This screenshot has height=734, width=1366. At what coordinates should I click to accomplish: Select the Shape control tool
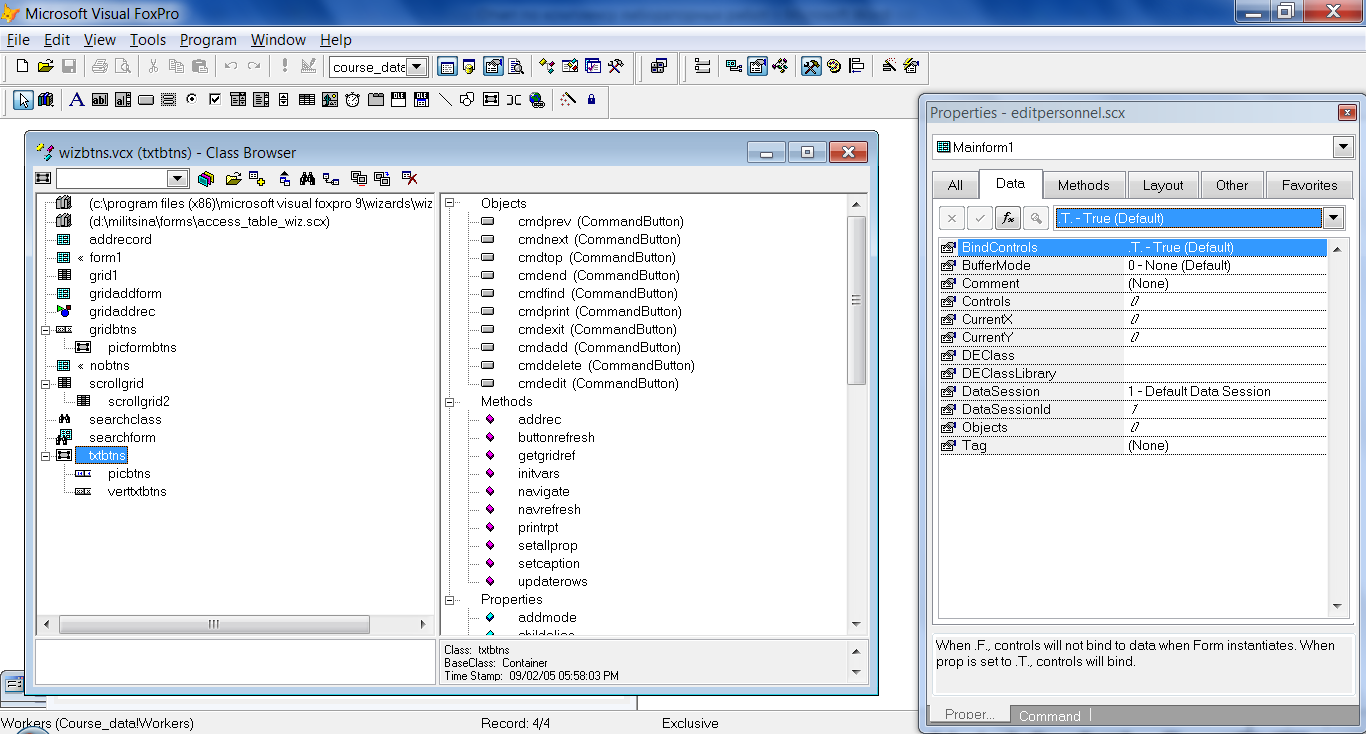467,100
